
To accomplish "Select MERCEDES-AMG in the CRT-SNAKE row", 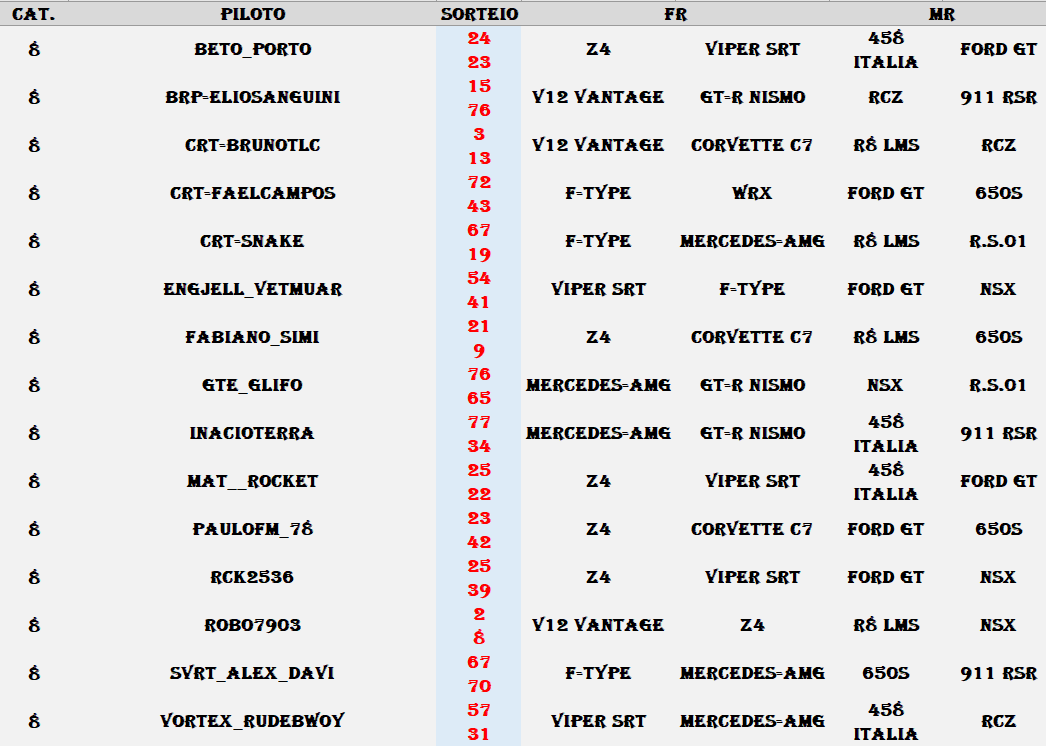I will [752, 242].
